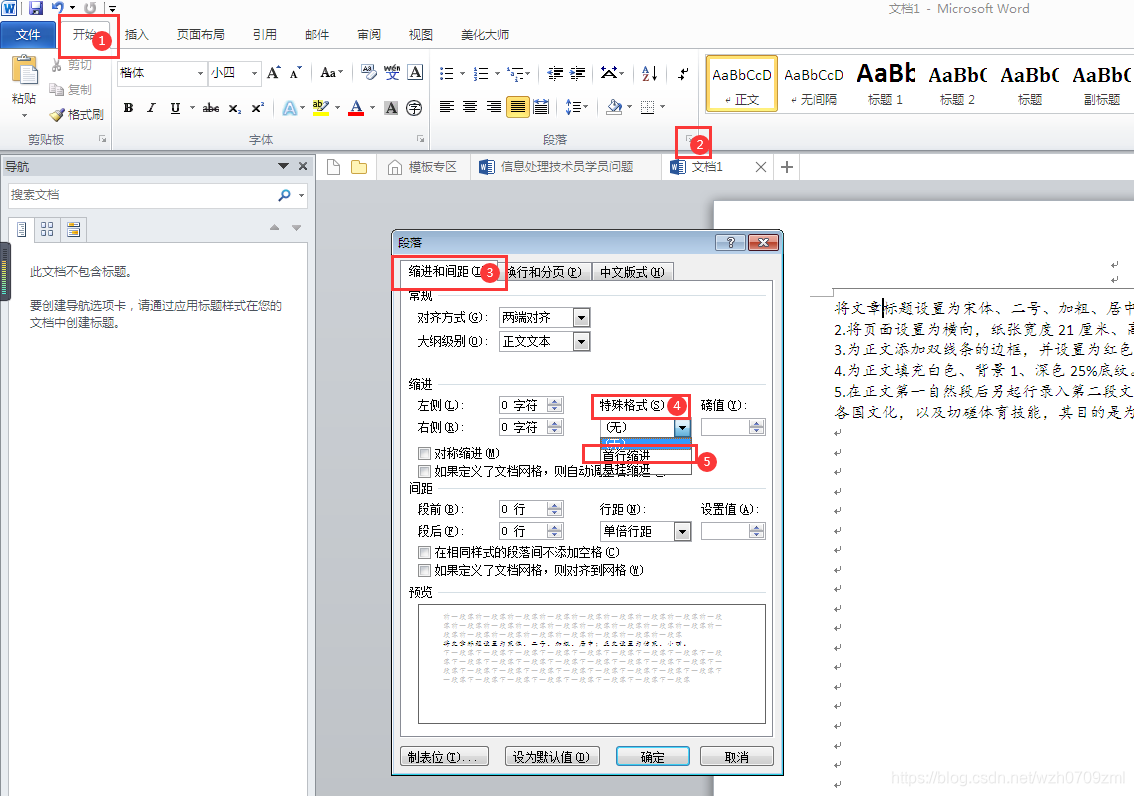Click the 设为默认值 button

551,757
